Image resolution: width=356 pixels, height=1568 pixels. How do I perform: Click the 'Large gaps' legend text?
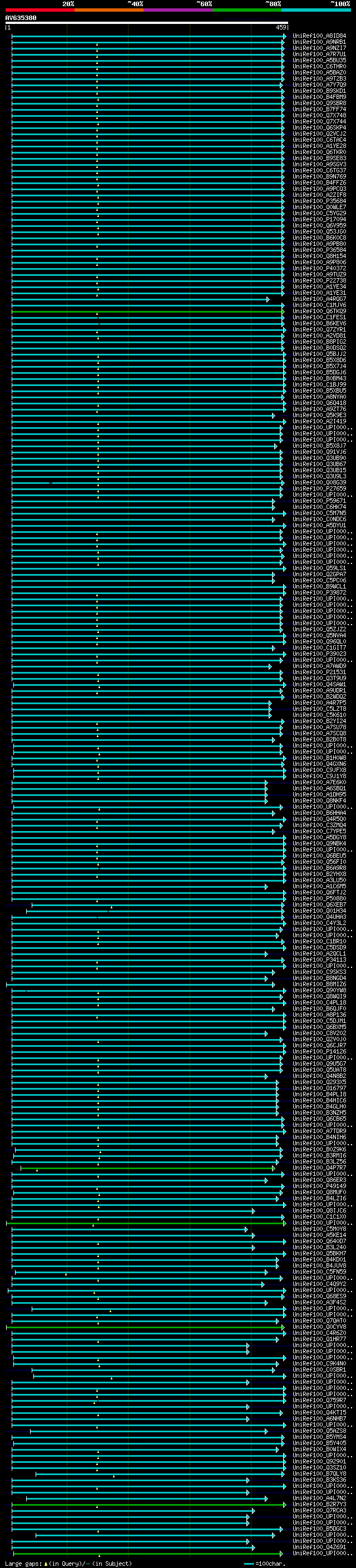24,1564
